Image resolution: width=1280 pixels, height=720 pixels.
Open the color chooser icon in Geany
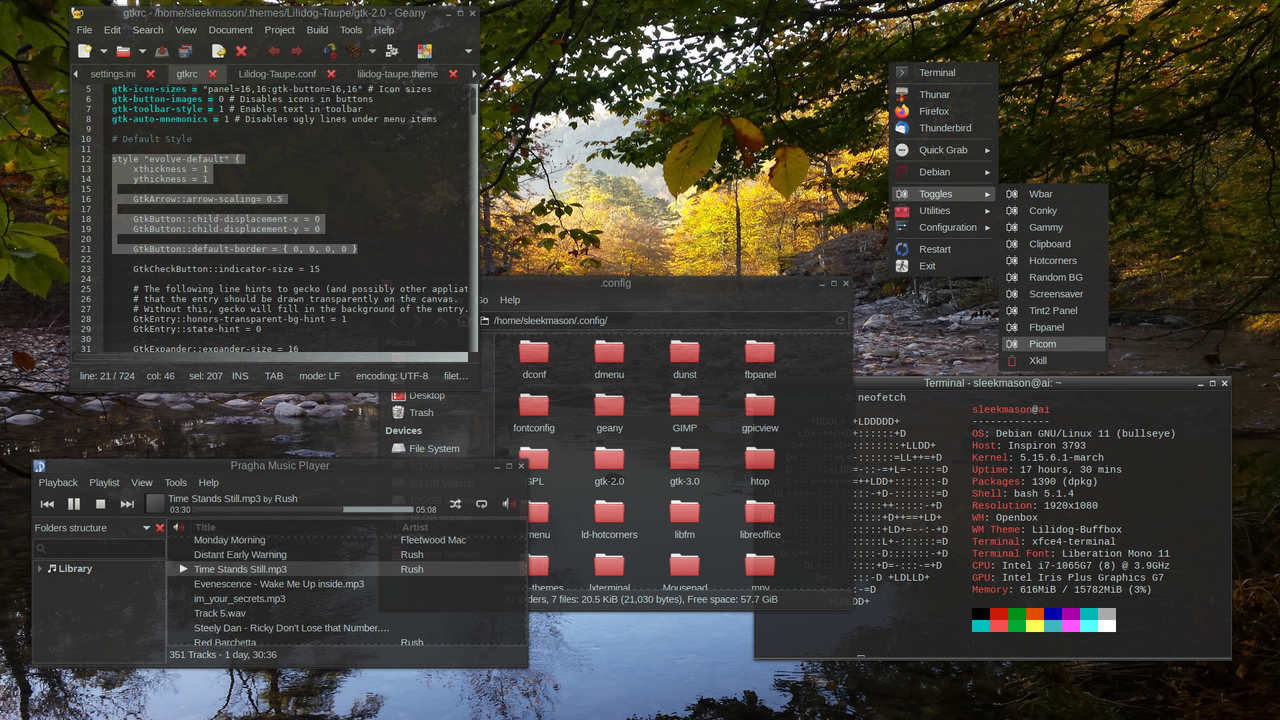[x=424, y=51]
